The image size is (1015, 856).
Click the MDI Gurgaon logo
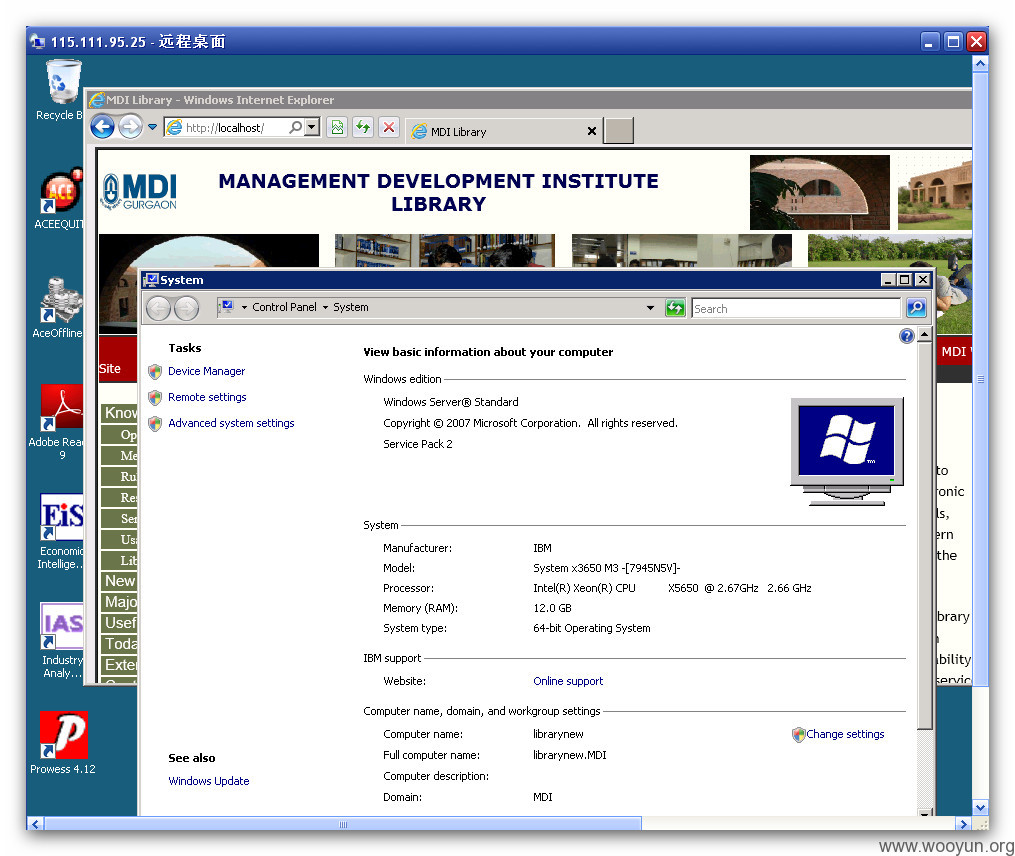coord(139,191)
